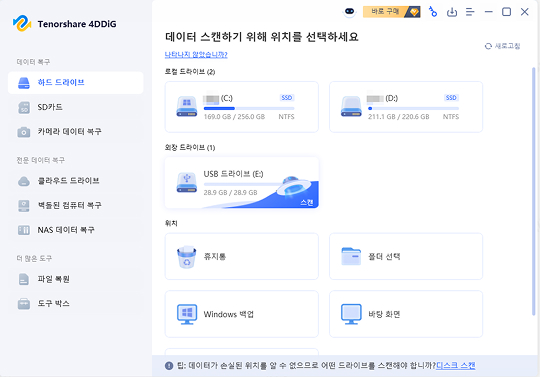Click the 폴더 선택 folder icon
This screenshot has height=377, width=540.
coord(351,256)
